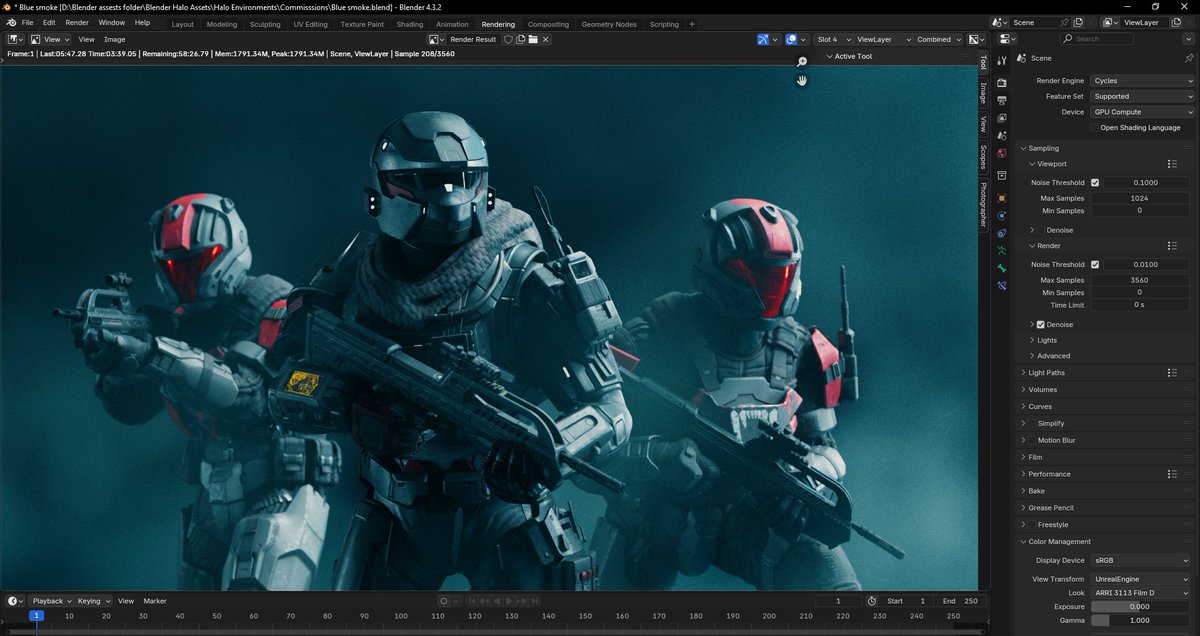The width and height of the screenshot is (1200, 636).
Task: Switch to the Shading workspace tab
Action: 410,24
